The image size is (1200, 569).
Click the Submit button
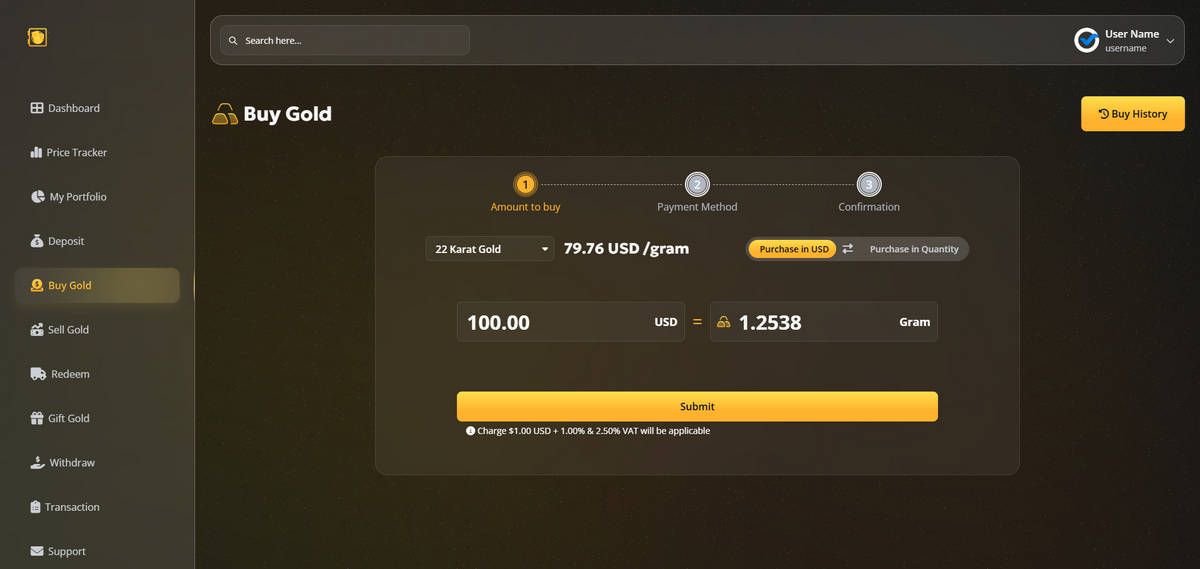click(x=697, y=406)
